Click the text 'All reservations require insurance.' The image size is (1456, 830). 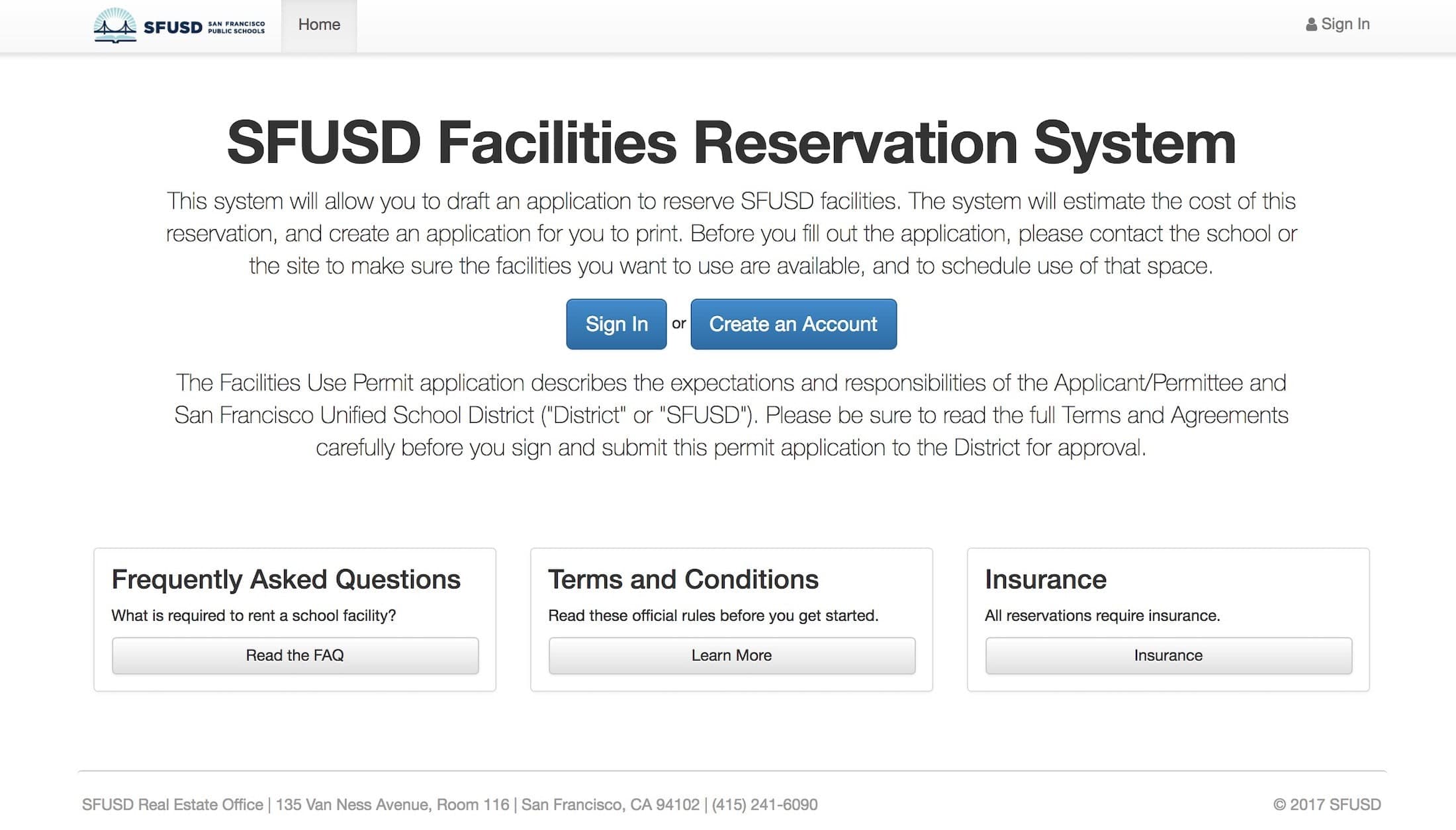click(1103, 616)
